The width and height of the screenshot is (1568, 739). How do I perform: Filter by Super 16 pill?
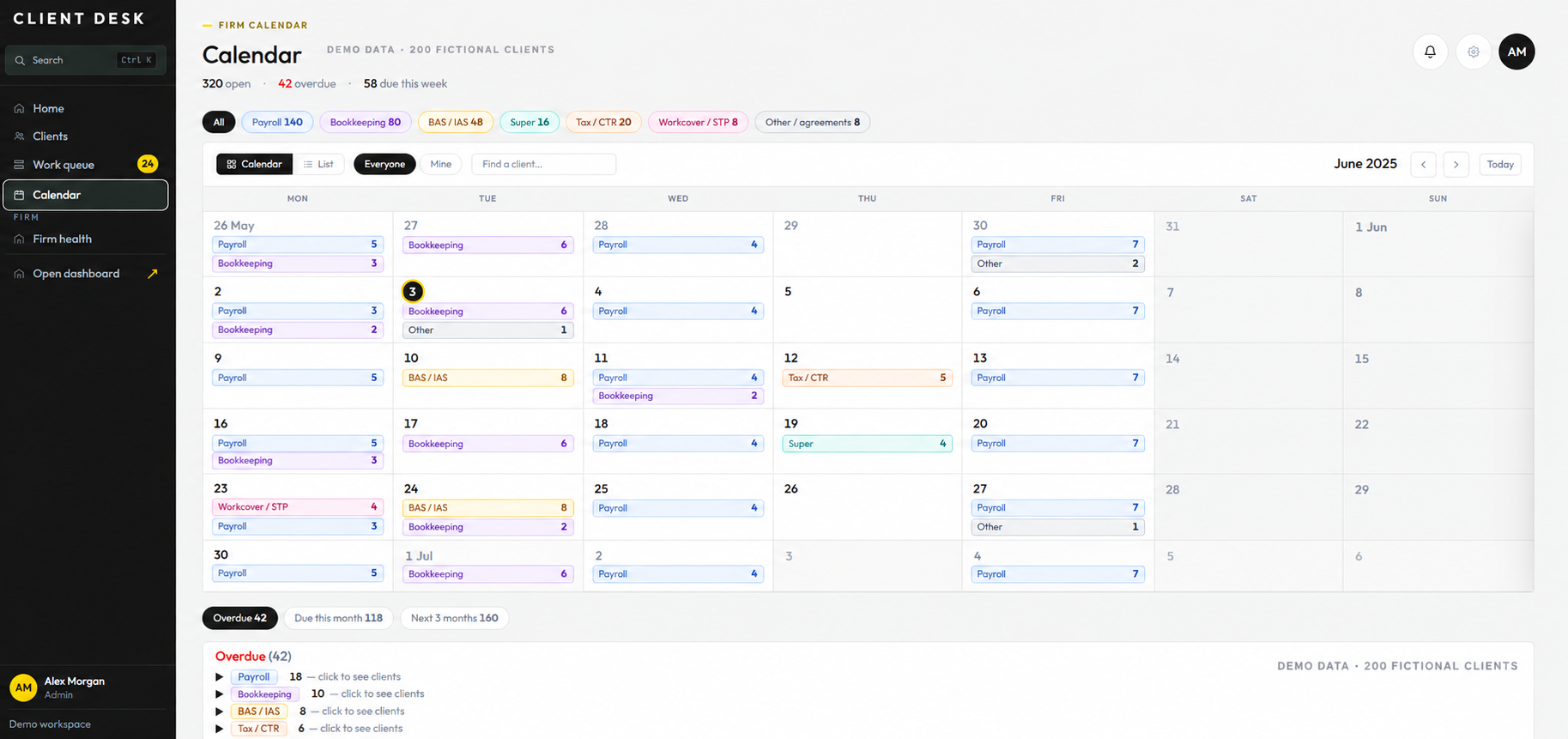pyautogui.click(x=530, y=122)
